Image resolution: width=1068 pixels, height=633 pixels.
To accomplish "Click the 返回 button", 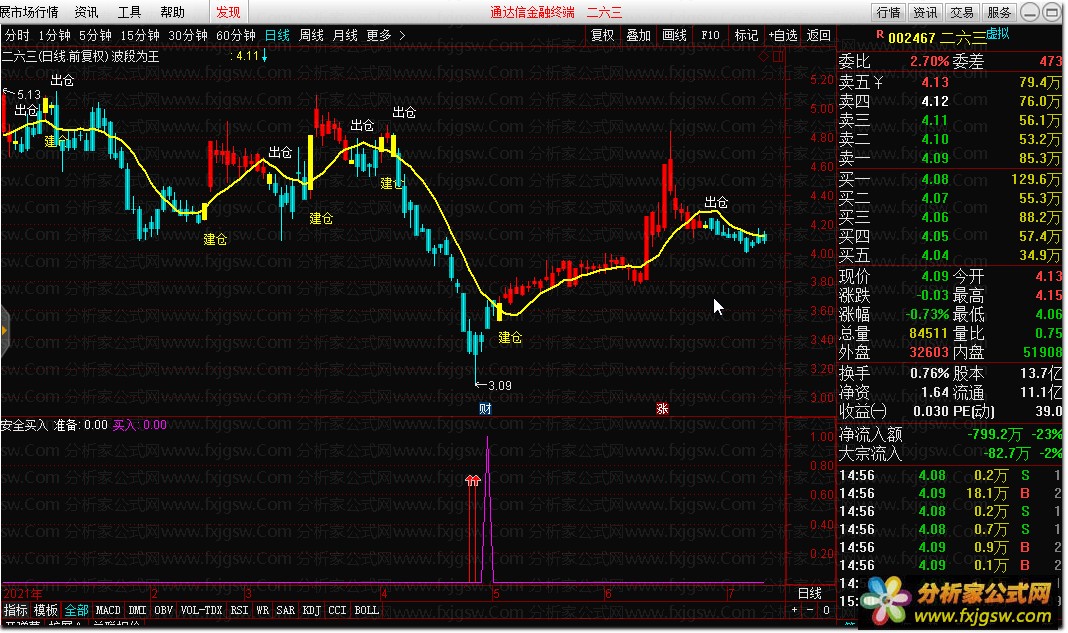I will point(818,35).
